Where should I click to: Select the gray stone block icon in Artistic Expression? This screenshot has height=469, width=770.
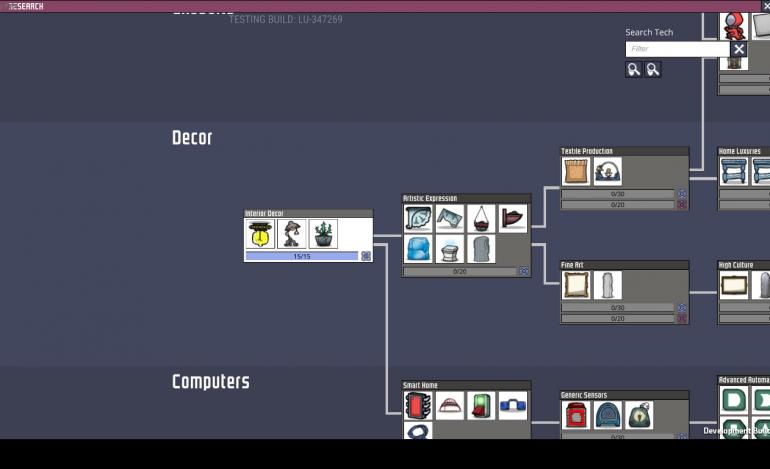pos(481,248)
